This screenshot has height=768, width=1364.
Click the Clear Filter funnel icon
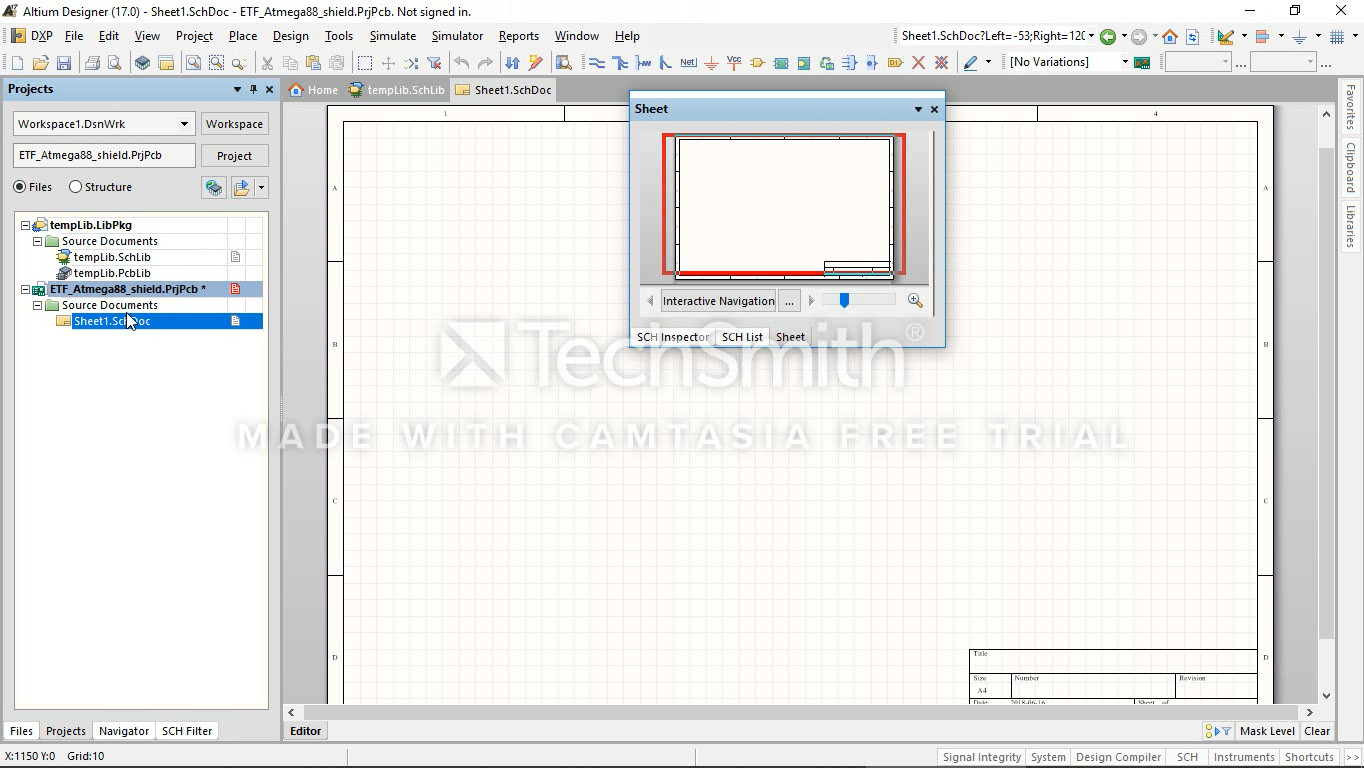[434, 63]
